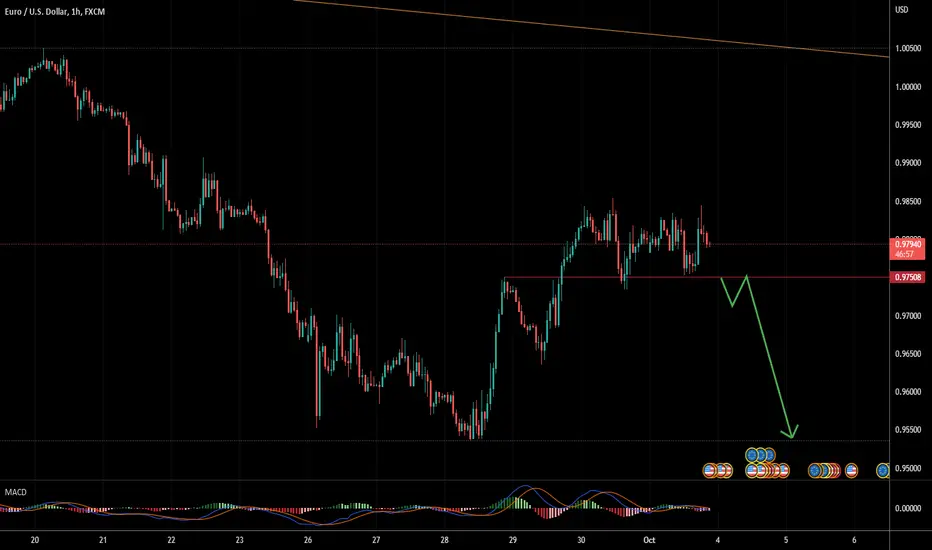This screenshot has height=550, width=932.
Task: Click the Oct label on time axis
Action: pyautogui.click(x=649, y=540)
